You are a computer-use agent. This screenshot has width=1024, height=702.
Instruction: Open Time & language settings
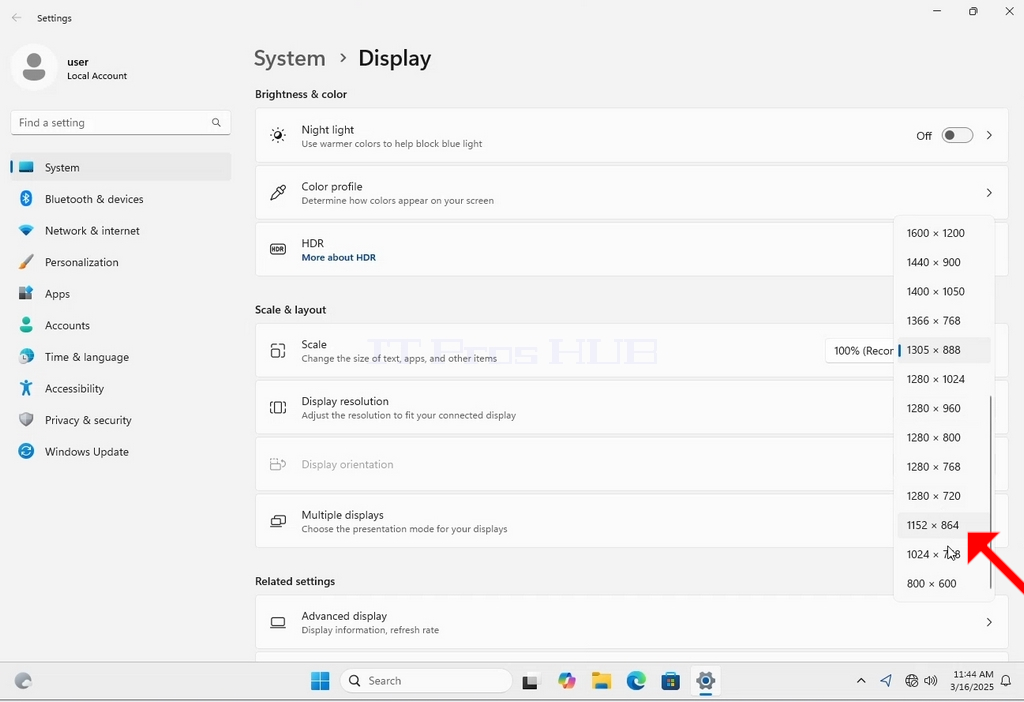121,357
